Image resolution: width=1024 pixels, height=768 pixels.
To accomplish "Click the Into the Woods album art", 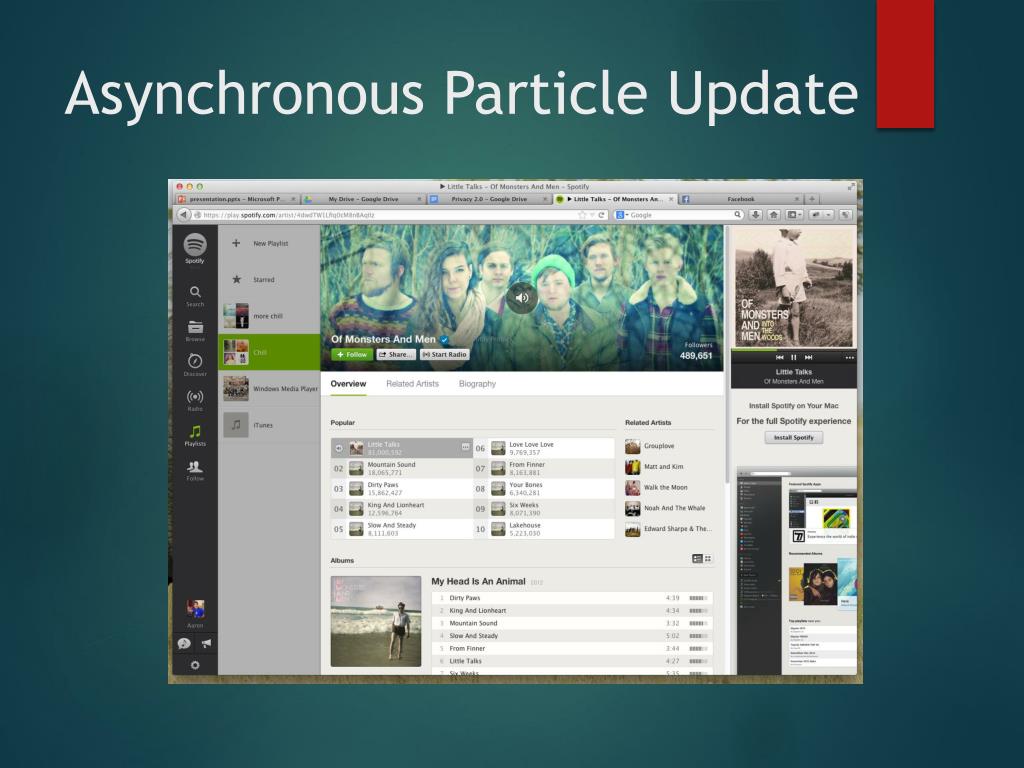I will pyautogui.click(x=793, y=287).
